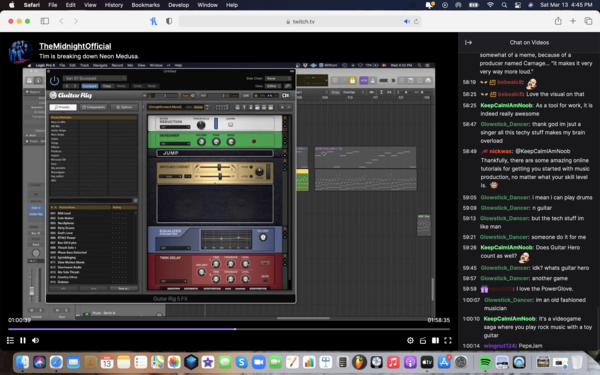The width and height of the screenshot is (600, 375).
Task: Open App Store from the Dock
Action: 444,362
